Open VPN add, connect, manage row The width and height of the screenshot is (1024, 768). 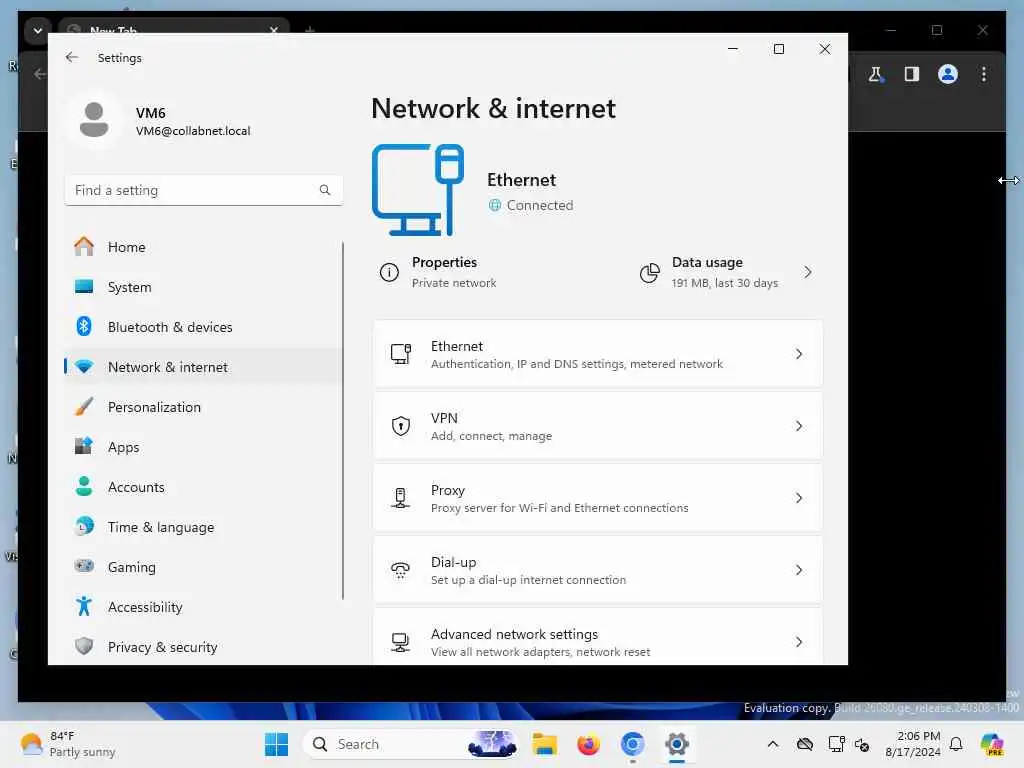[598, 426]
